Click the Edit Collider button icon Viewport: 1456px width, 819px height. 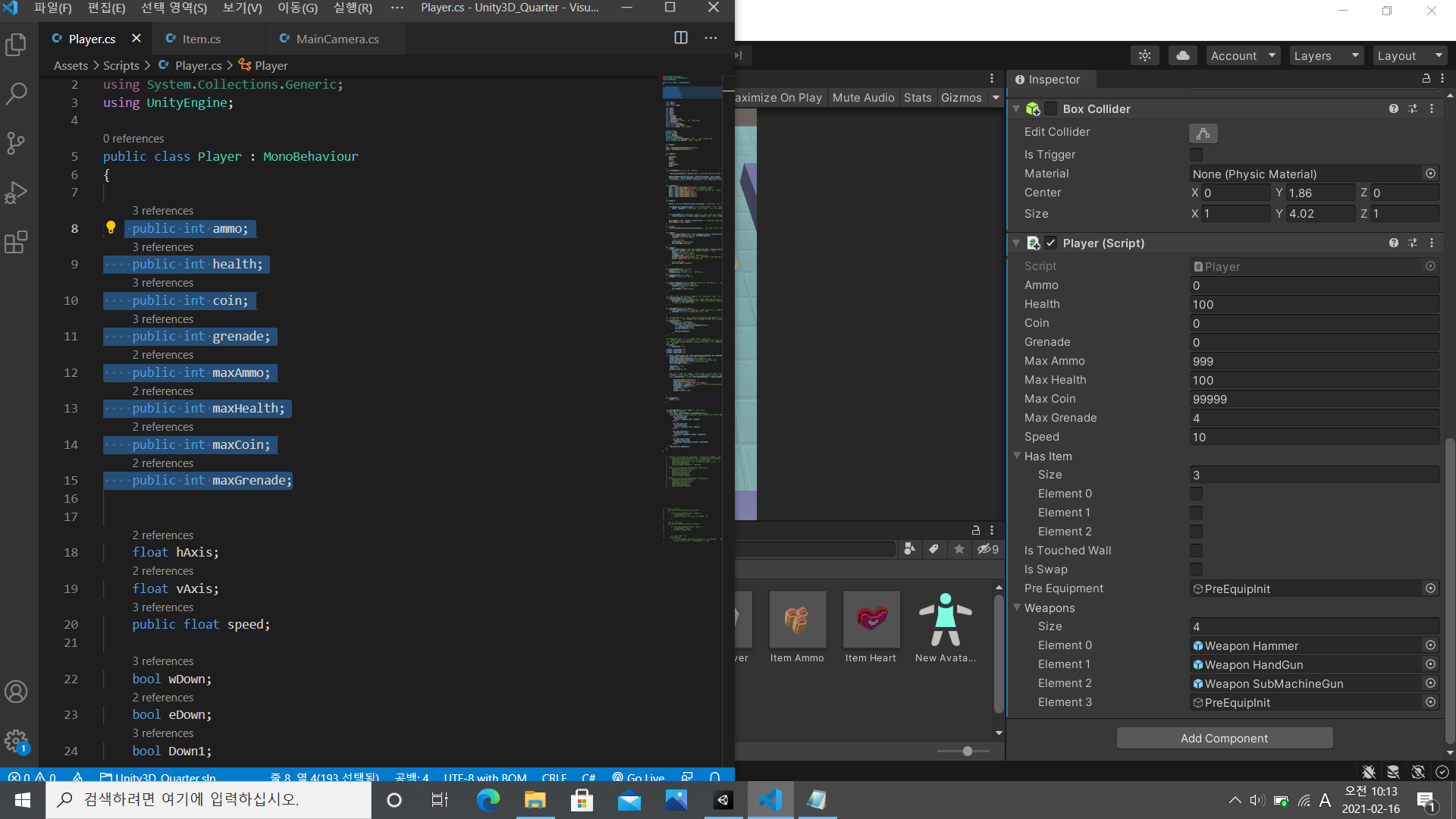pyautogui.click(x=1203, y=133)
